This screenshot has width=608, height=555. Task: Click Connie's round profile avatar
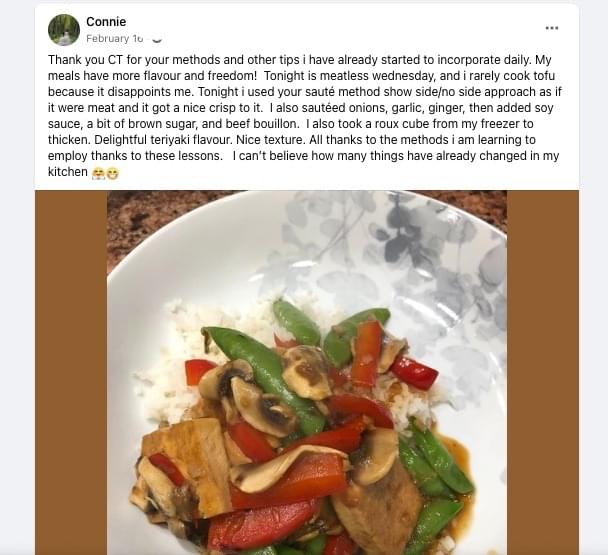tap(64, 30)
